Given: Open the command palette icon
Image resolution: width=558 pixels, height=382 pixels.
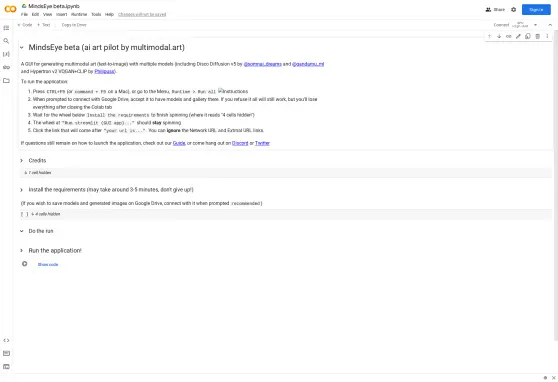Looking at the screenshot, I should point(6,353).
